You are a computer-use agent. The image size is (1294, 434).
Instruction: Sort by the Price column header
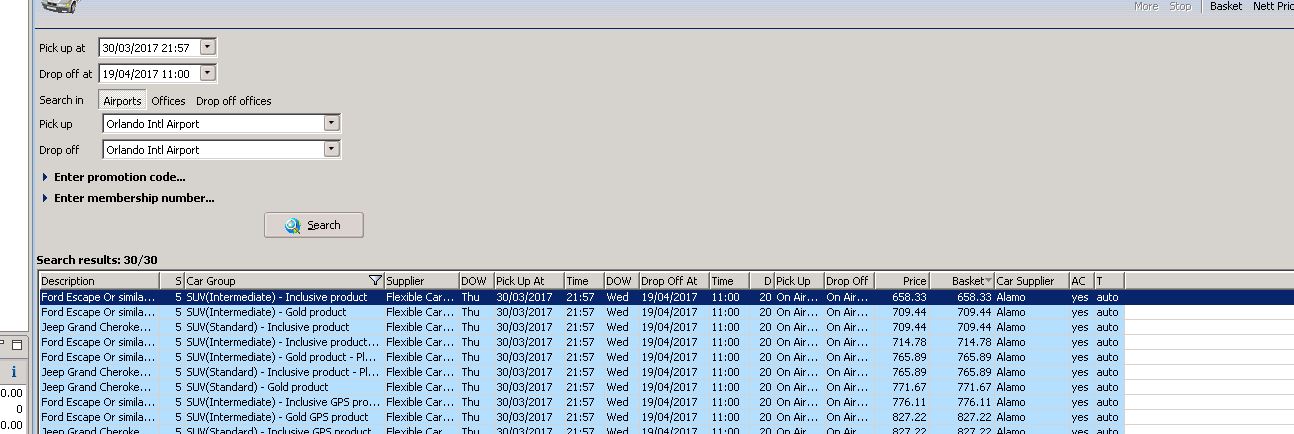[902, 281]
